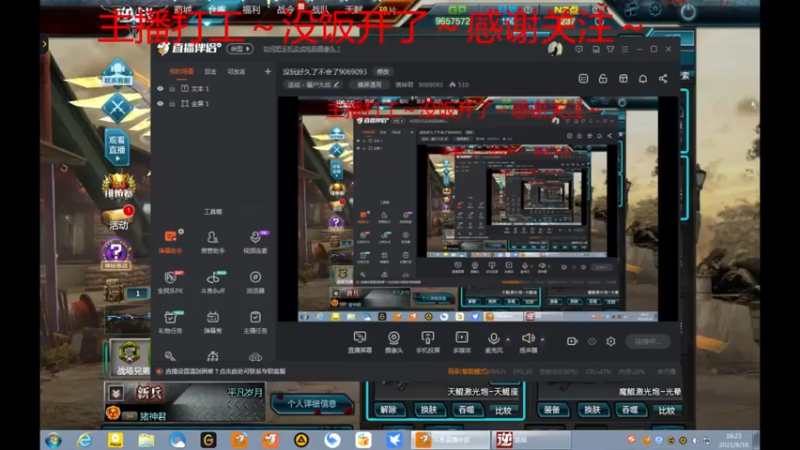Open the bell notifications icon above preview
The image size is (800, 450).
[643, 79]
